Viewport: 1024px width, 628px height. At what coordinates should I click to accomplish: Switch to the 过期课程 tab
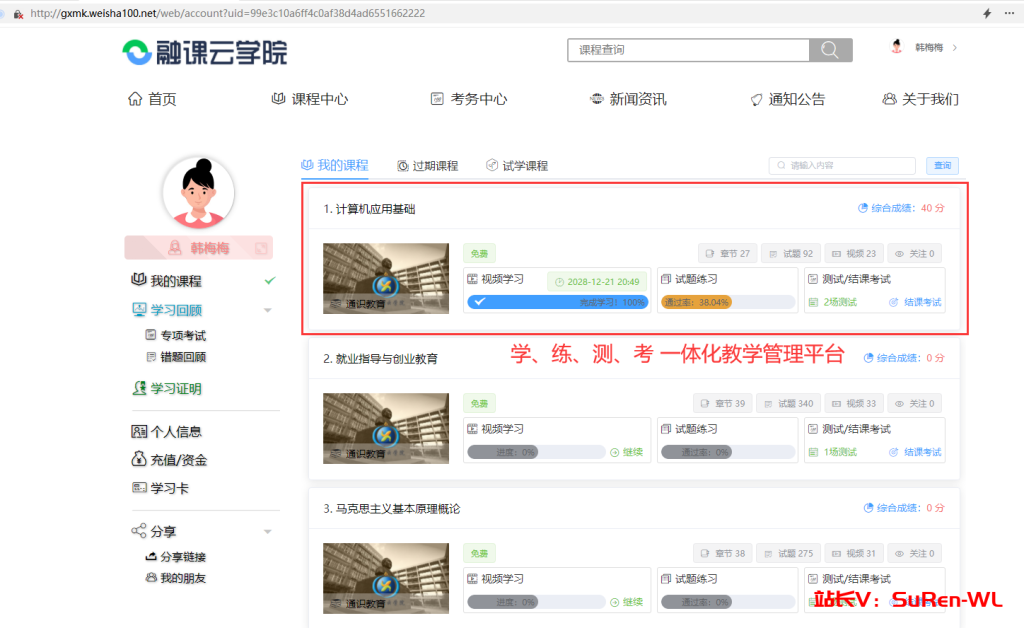coord(428,166)
